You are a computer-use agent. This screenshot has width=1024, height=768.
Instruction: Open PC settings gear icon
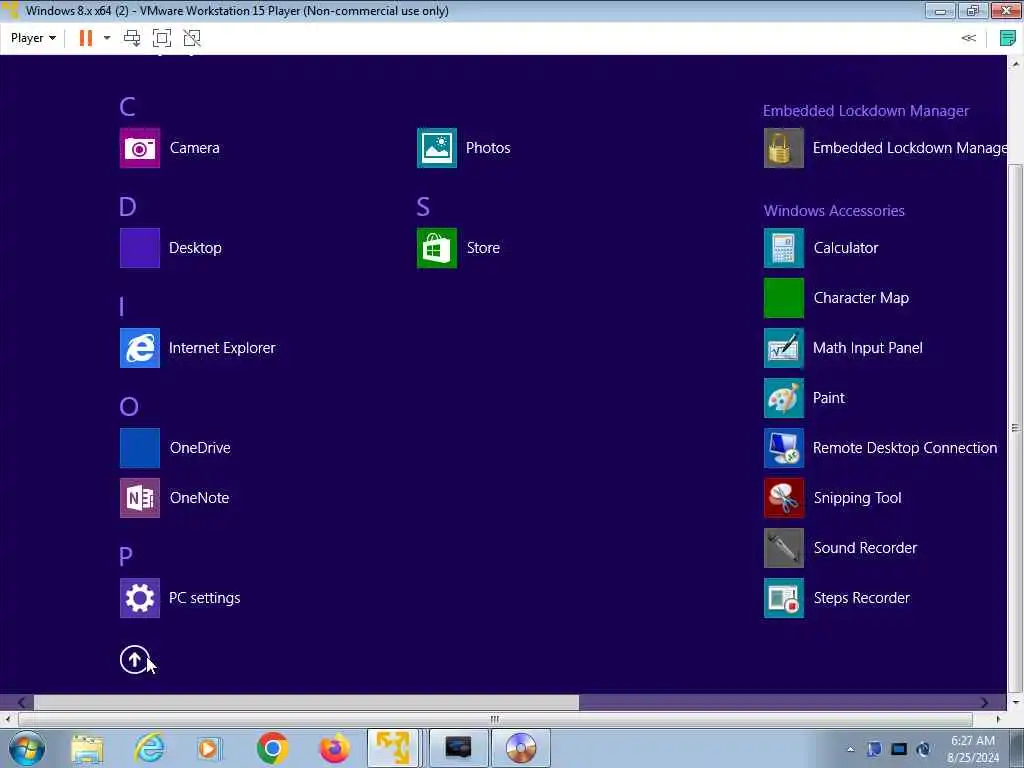tap(140, 598)
